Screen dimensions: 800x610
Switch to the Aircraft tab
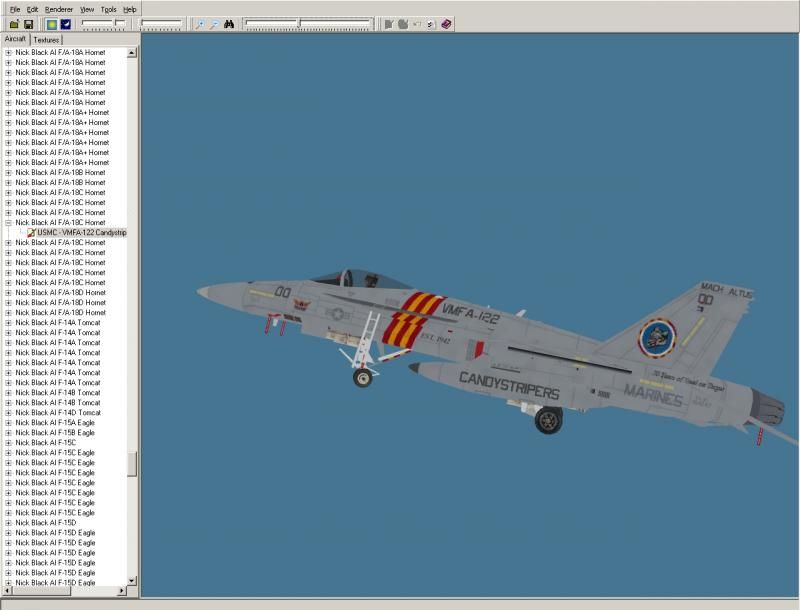(15, 39)
